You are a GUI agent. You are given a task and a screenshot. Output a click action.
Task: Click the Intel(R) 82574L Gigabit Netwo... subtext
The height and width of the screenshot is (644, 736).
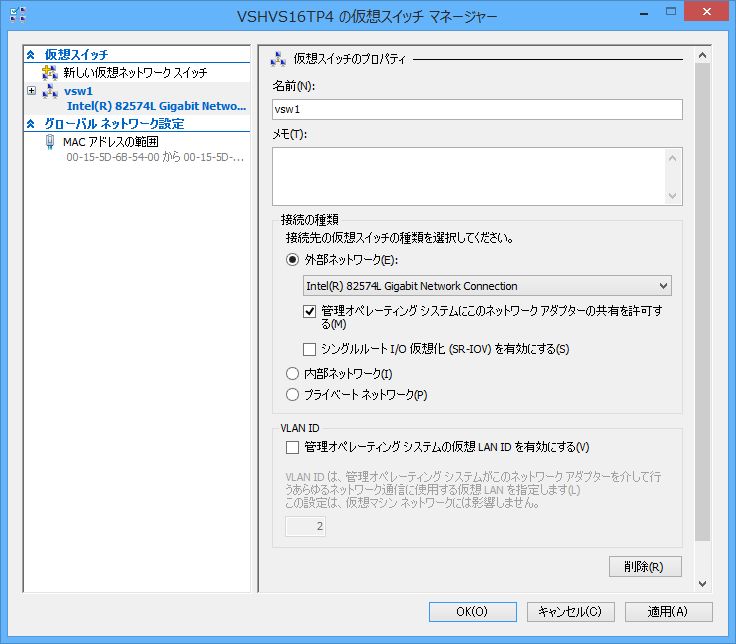point(156,106)
